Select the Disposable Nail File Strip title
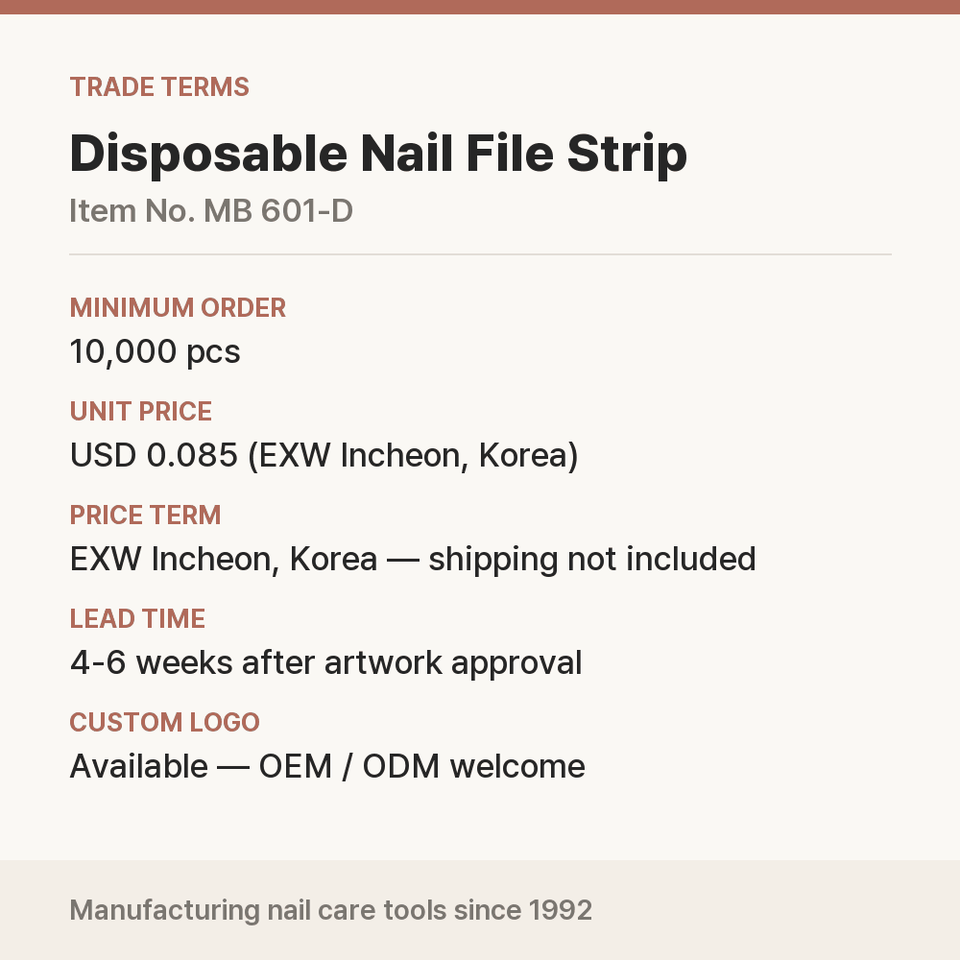 [378, 154]
